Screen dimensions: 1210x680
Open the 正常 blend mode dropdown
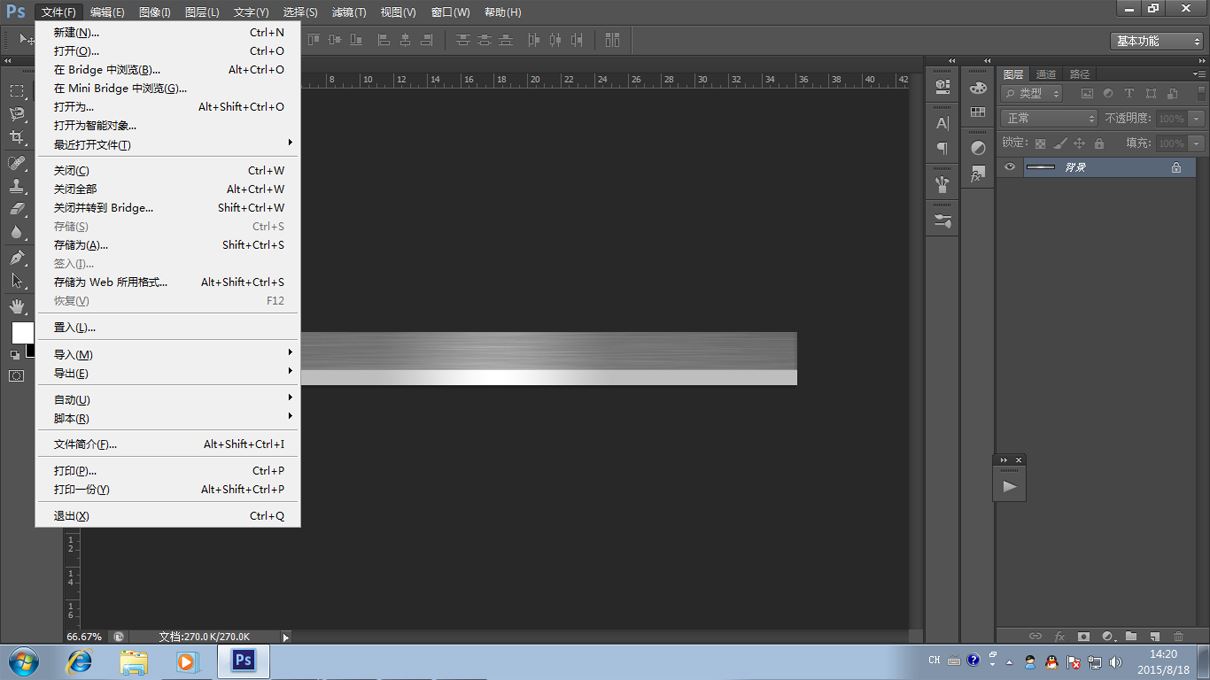click(1049, 118)
